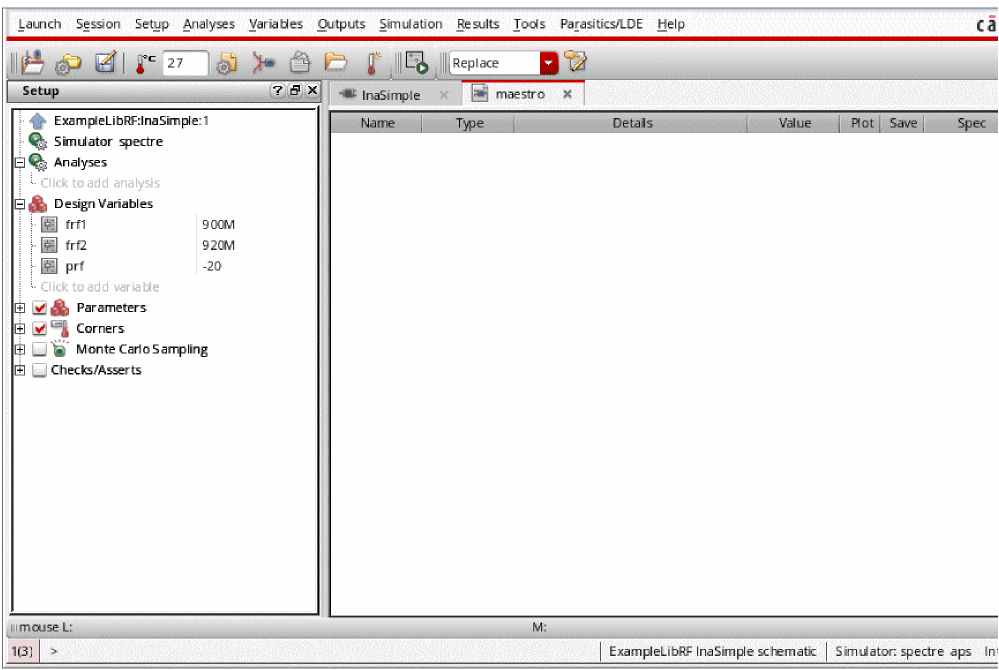Click the help question mark in Setup panel
999x670 pixels.
(278, 91)
